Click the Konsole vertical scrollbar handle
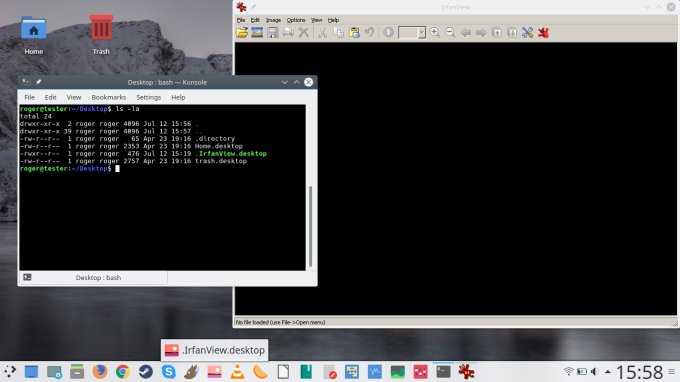 (x=311, y=226)
